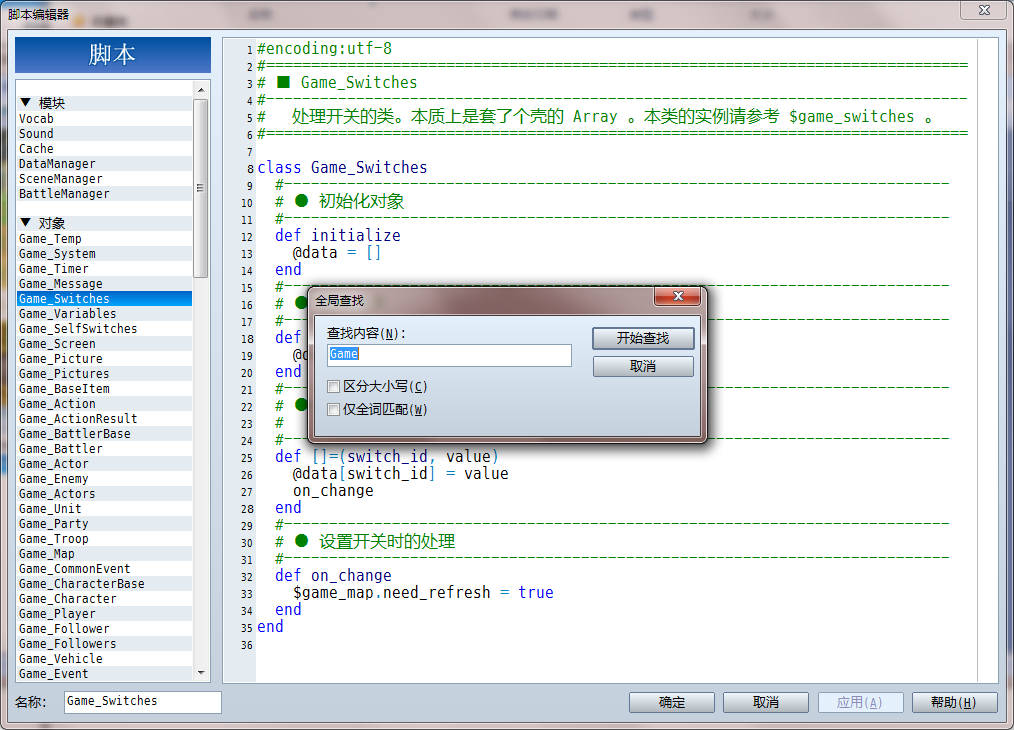Viewport: 1014px width, 730px height.
Task: Click the 'class Game_Switches' code line
Action: (x=343, y=167)
